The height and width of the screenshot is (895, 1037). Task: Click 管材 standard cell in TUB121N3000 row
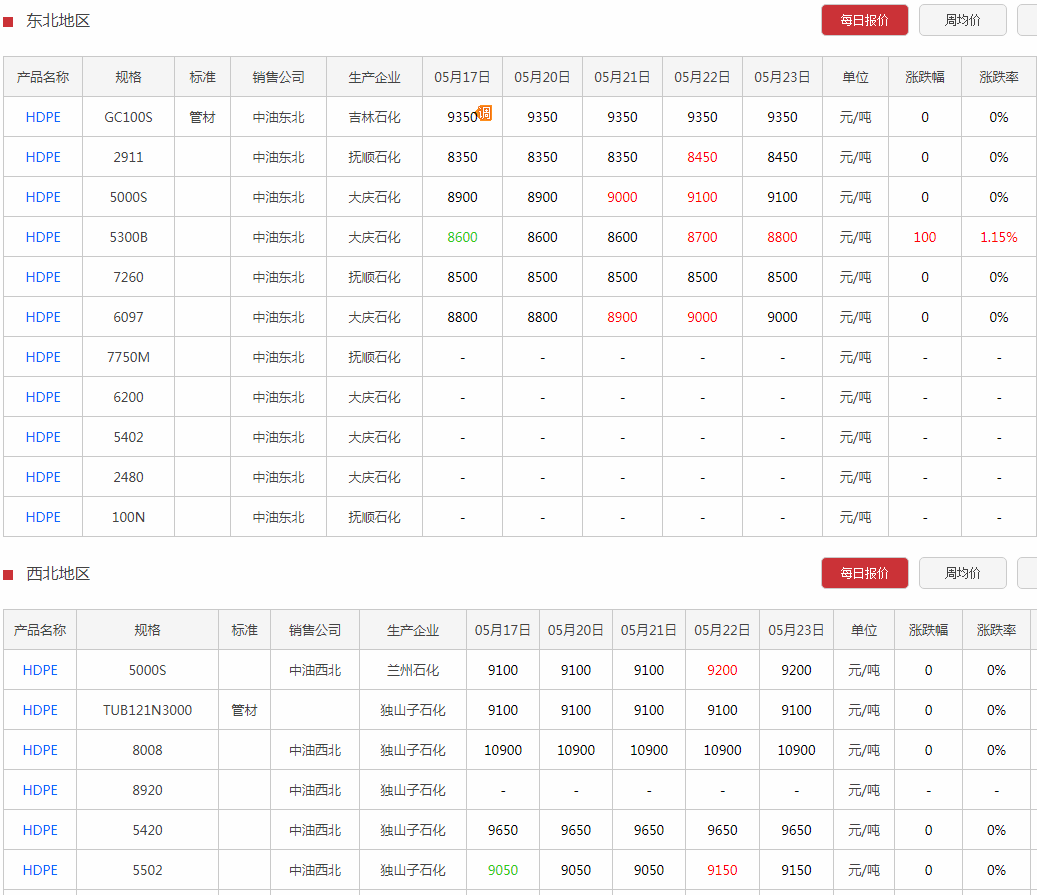(x=244, y=710)
